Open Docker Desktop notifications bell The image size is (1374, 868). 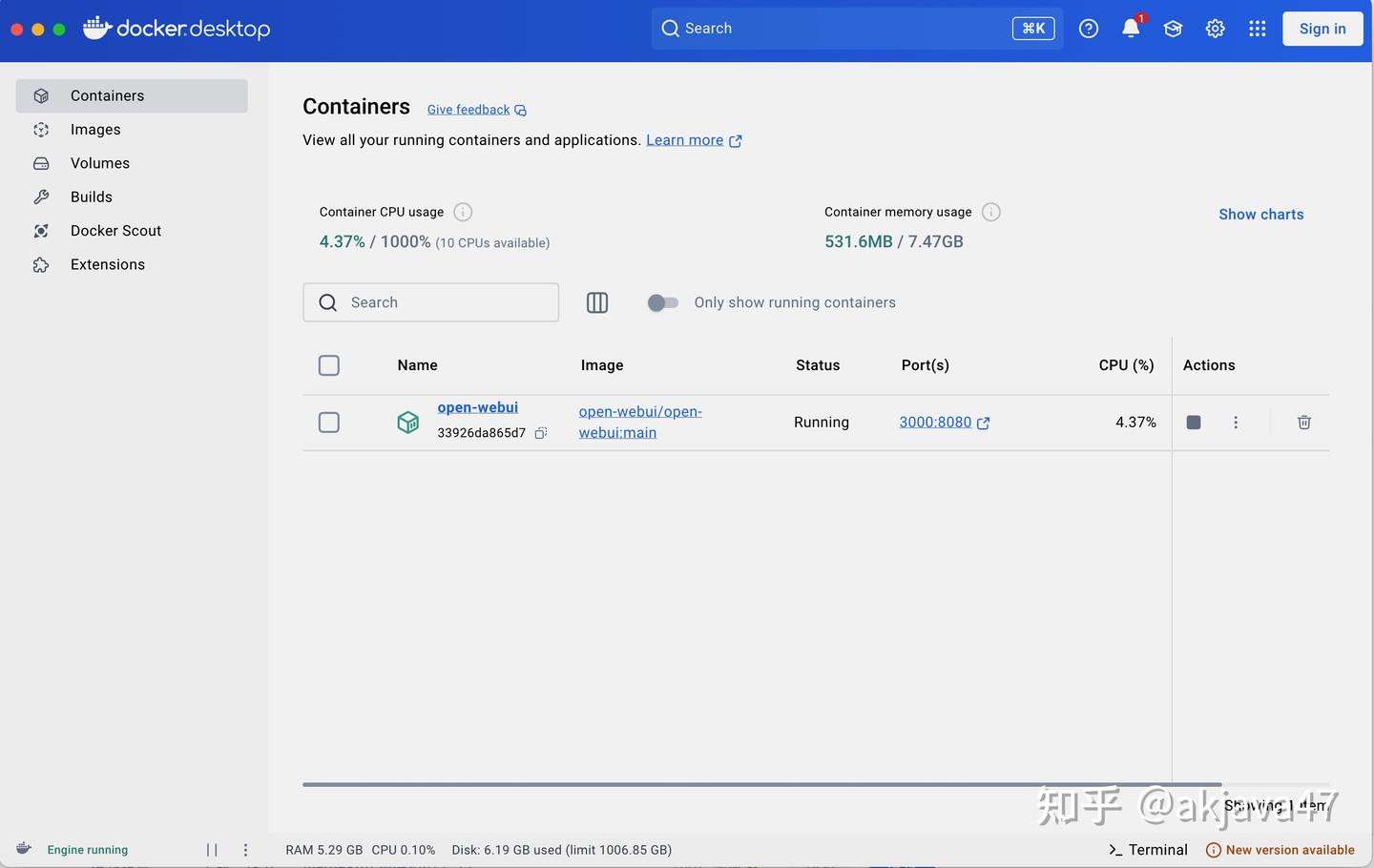[x=1131, y=29]
